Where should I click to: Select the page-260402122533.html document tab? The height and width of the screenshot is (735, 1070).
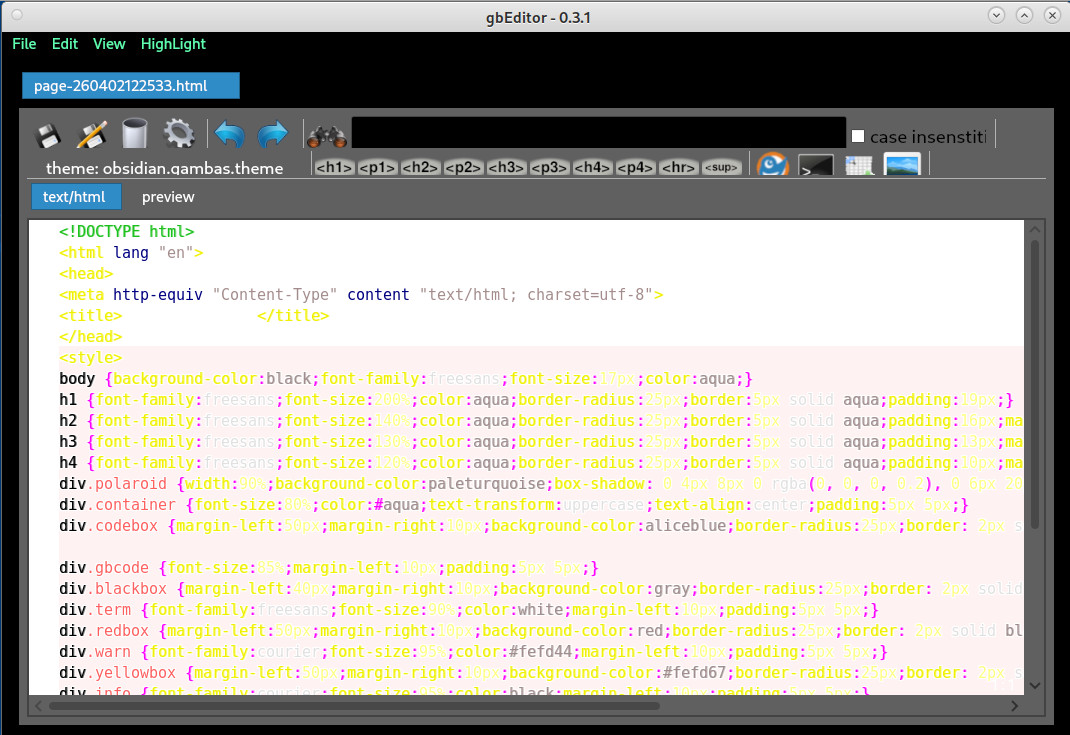tap(130, 86)
